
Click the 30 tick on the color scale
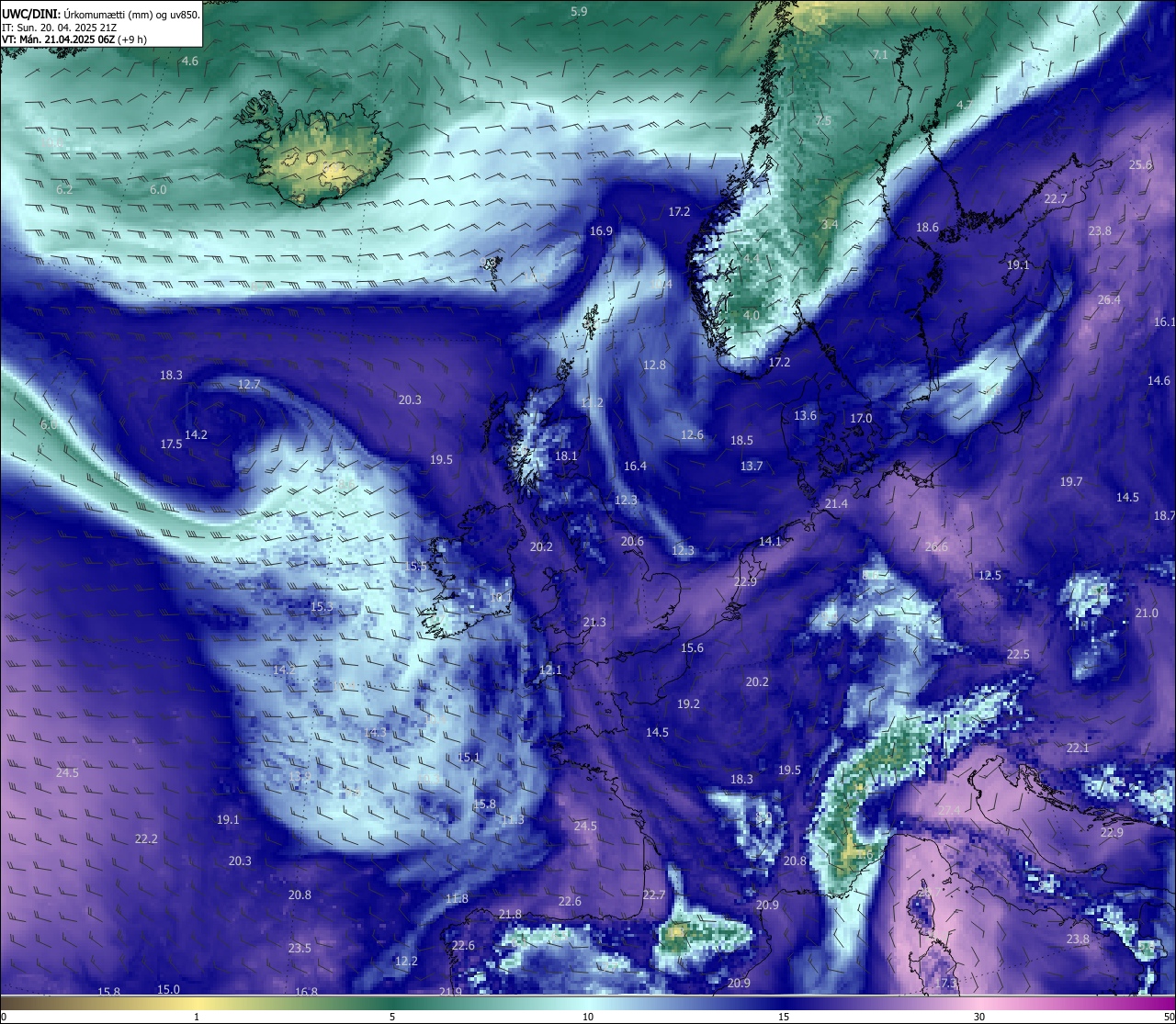pos(979,1017)
